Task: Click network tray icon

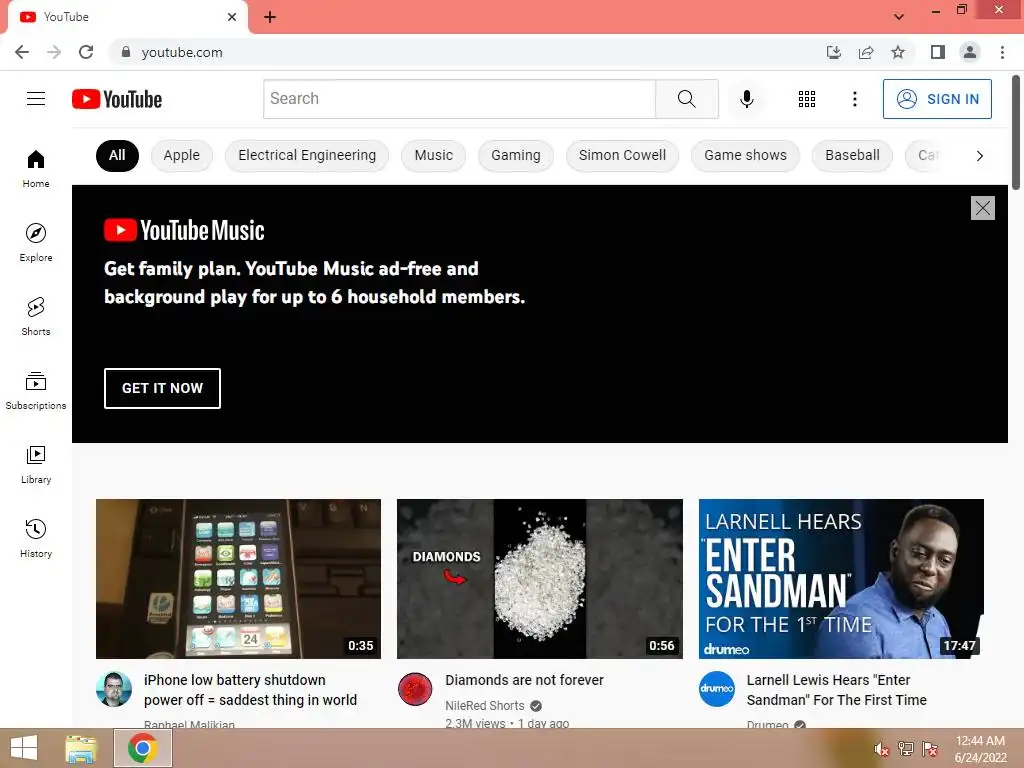Action: (906, 748)
